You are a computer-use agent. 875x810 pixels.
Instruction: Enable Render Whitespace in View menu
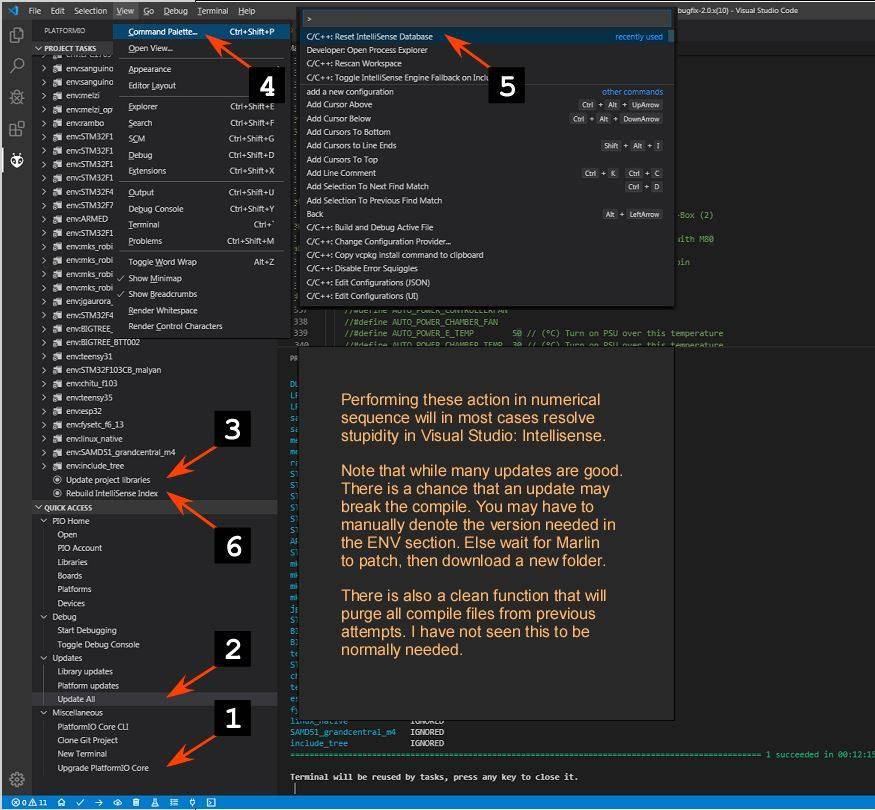pyautogui.click(x=162, y=310)
